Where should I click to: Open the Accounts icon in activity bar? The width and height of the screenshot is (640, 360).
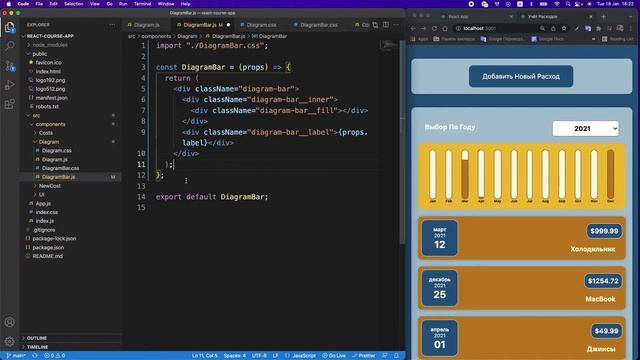click(10, 322)
